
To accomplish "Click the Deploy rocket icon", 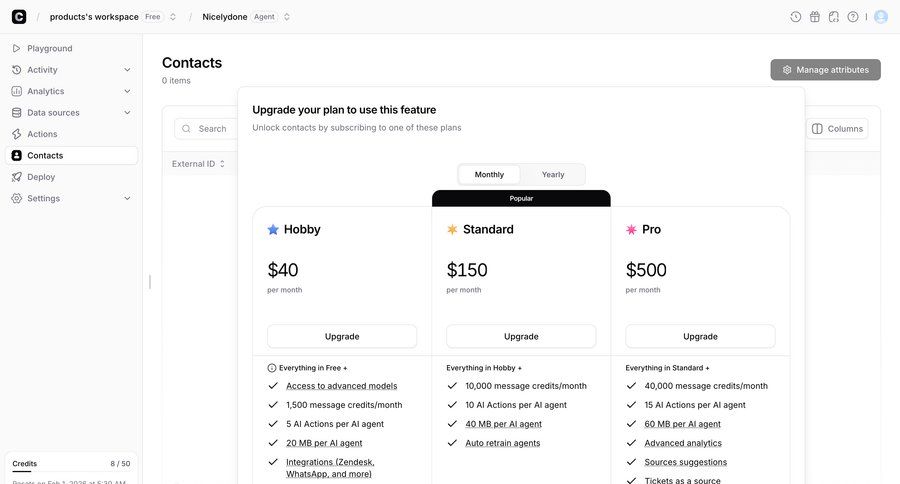I will (x=17, y=177).
